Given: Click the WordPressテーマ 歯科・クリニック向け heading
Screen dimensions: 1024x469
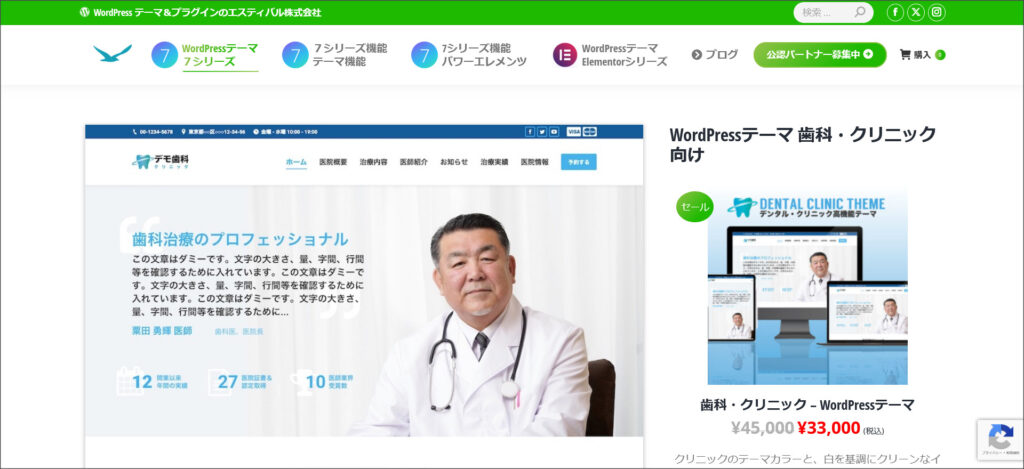Looking at the screenshot, I should (x=803, y=144).
